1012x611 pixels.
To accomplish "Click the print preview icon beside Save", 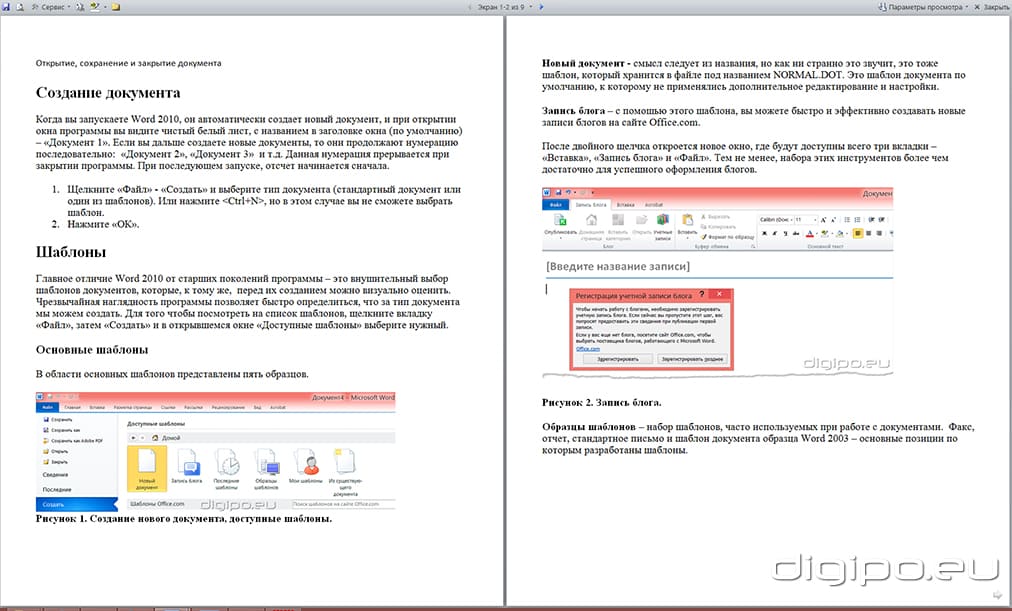I will [x=21, y=6].
